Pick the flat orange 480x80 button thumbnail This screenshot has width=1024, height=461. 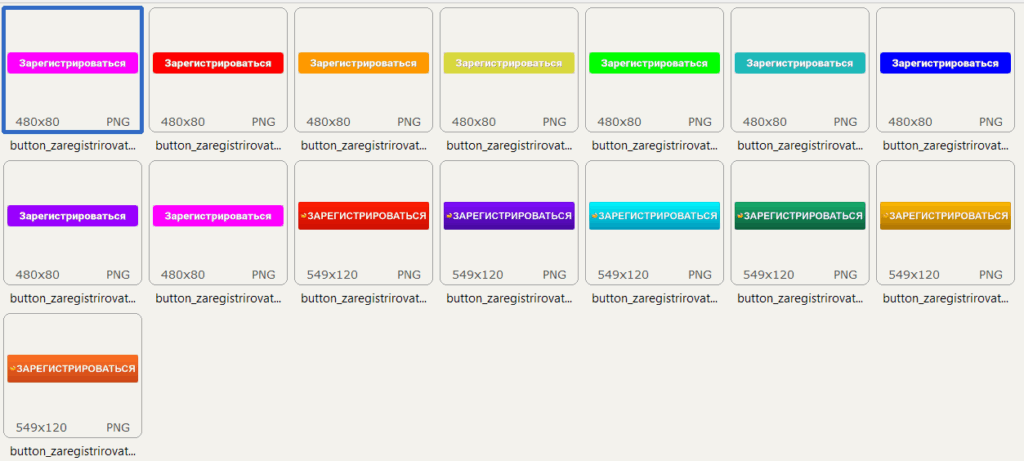click(x=363, y=63)
